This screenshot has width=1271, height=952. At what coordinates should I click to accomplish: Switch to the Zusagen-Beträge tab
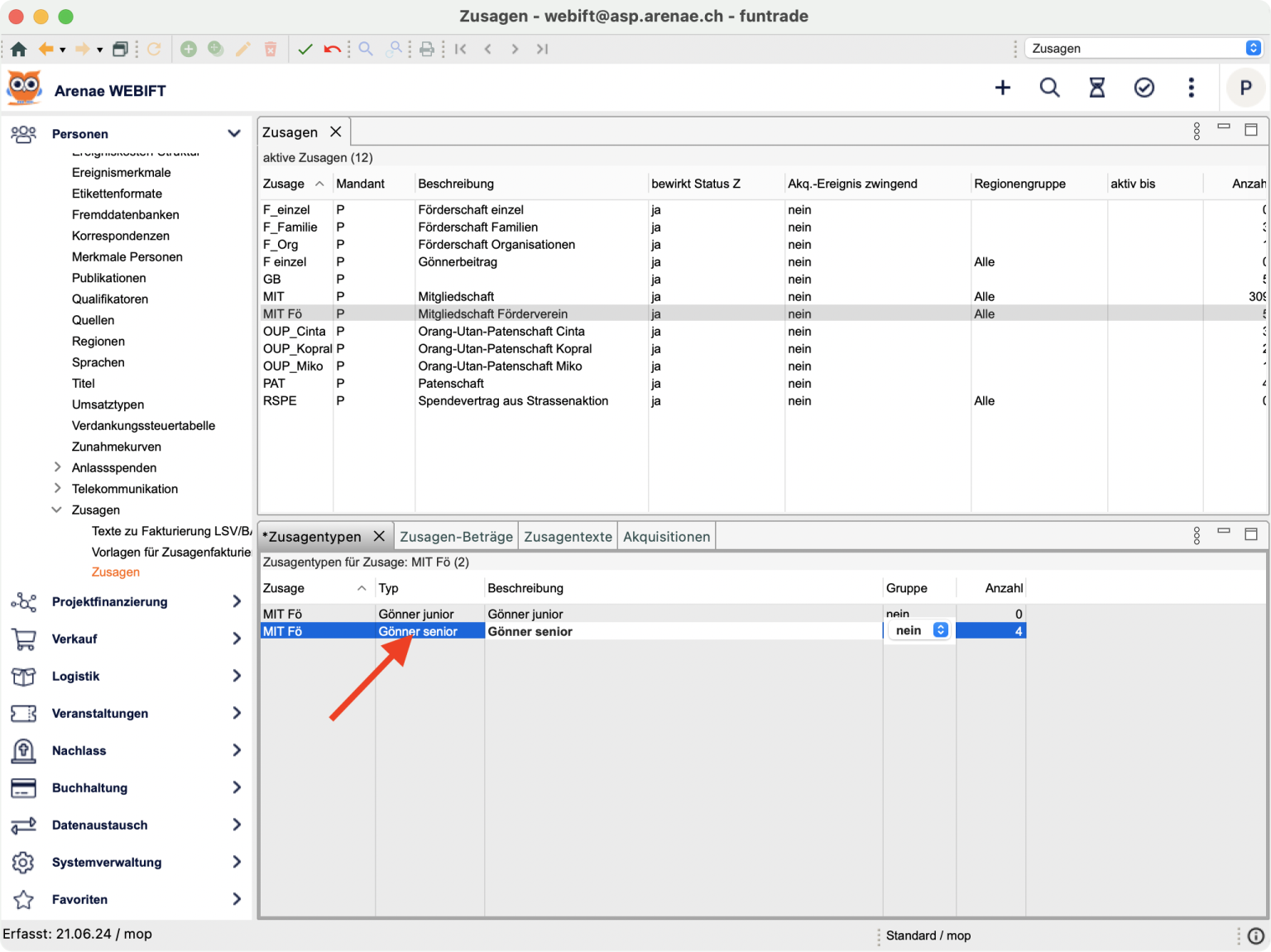click(x=456, y=537)
